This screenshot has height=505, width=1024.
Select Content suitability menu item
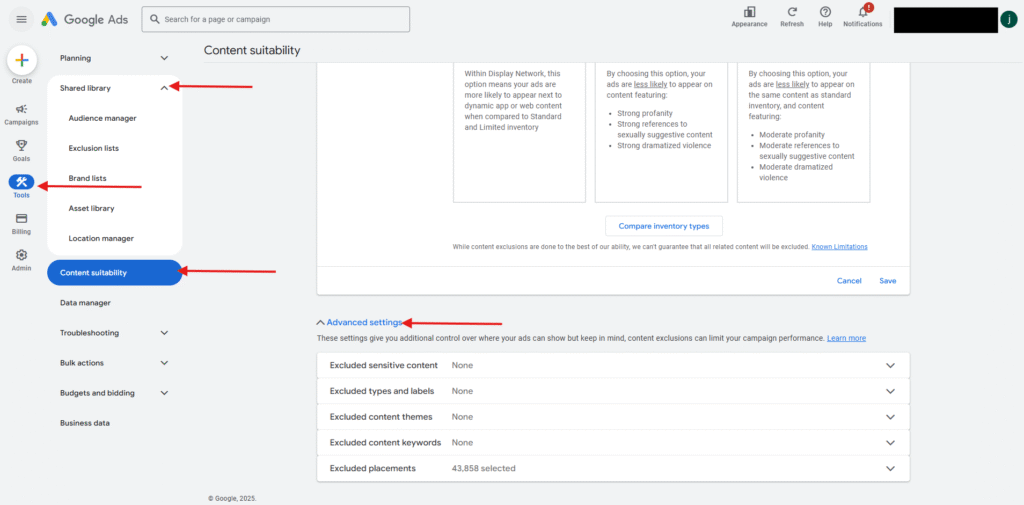[114, 272]
